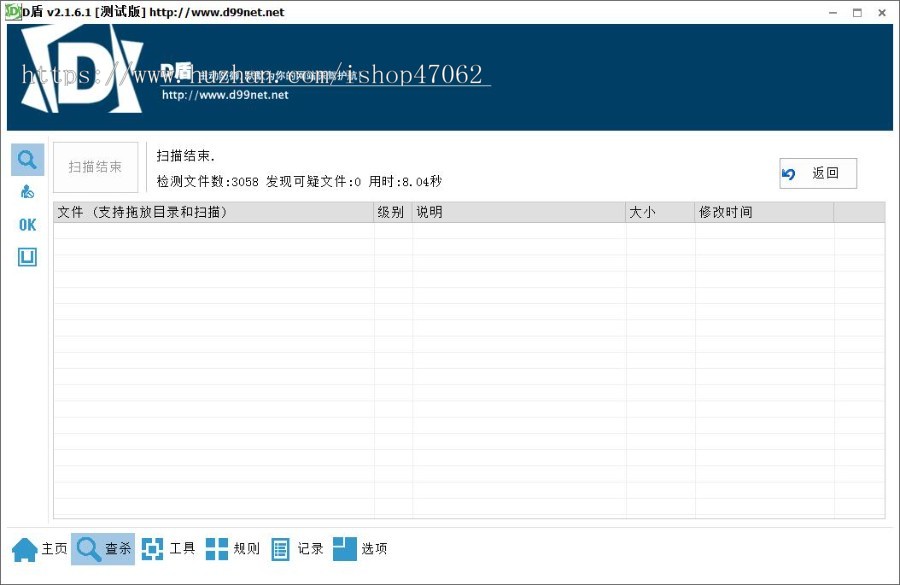
Task: Sort by 说明 column header
Action: [x=519, y=212]
